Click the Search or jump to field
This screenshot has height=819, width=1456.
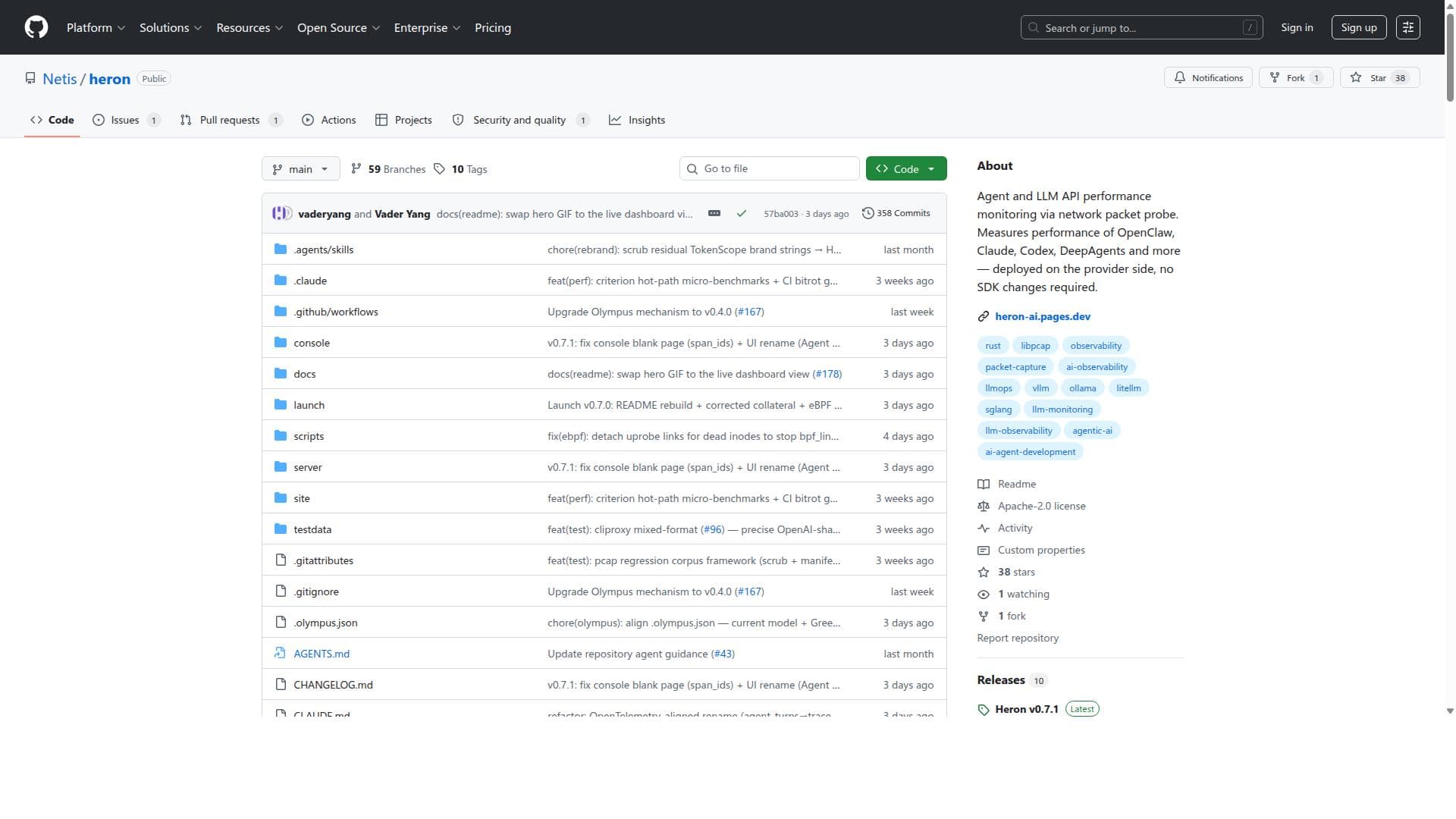pos(1141,28)
